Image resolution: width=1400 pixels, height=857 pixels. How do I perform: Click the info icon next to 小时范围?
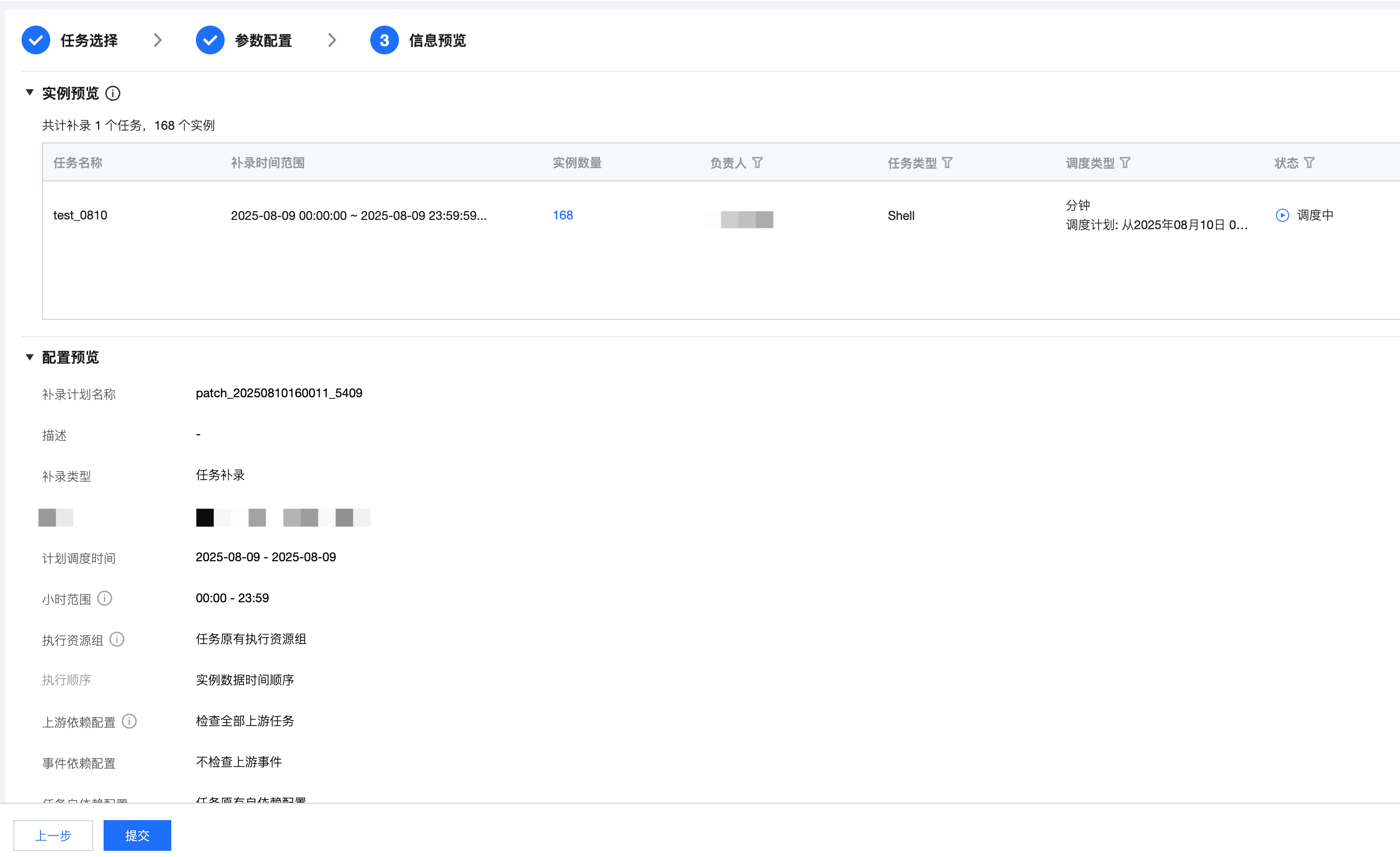[x=105, y=598]
